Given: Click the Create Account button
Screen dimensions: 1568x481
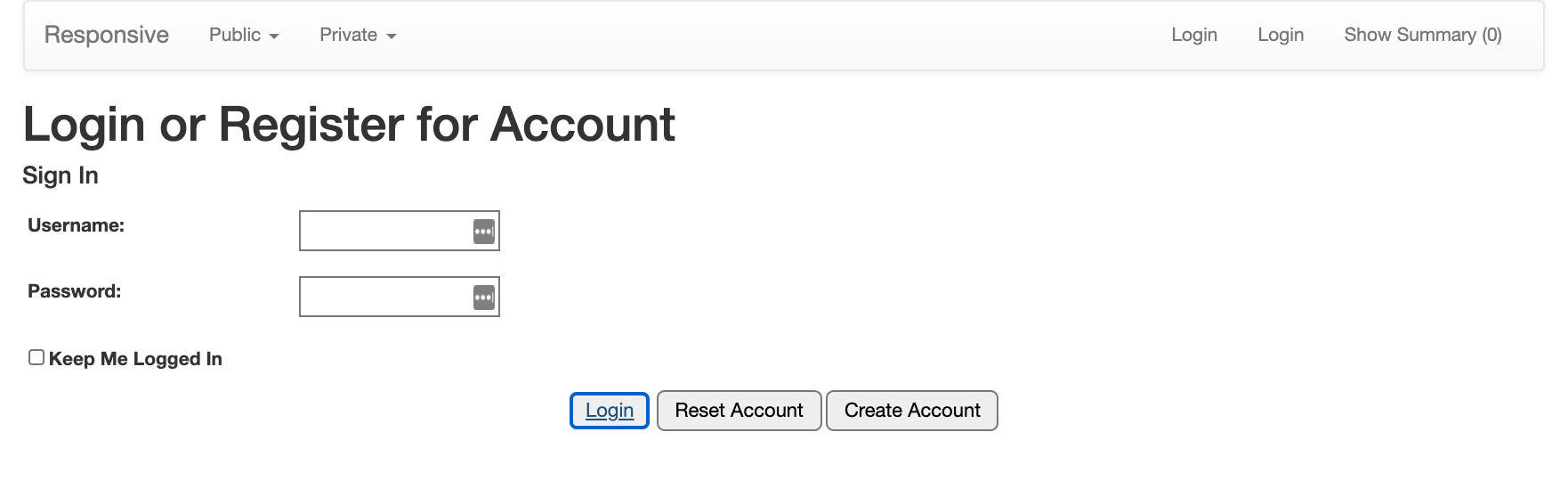Looking at the screenshot, I should click(x=912, y=411).
